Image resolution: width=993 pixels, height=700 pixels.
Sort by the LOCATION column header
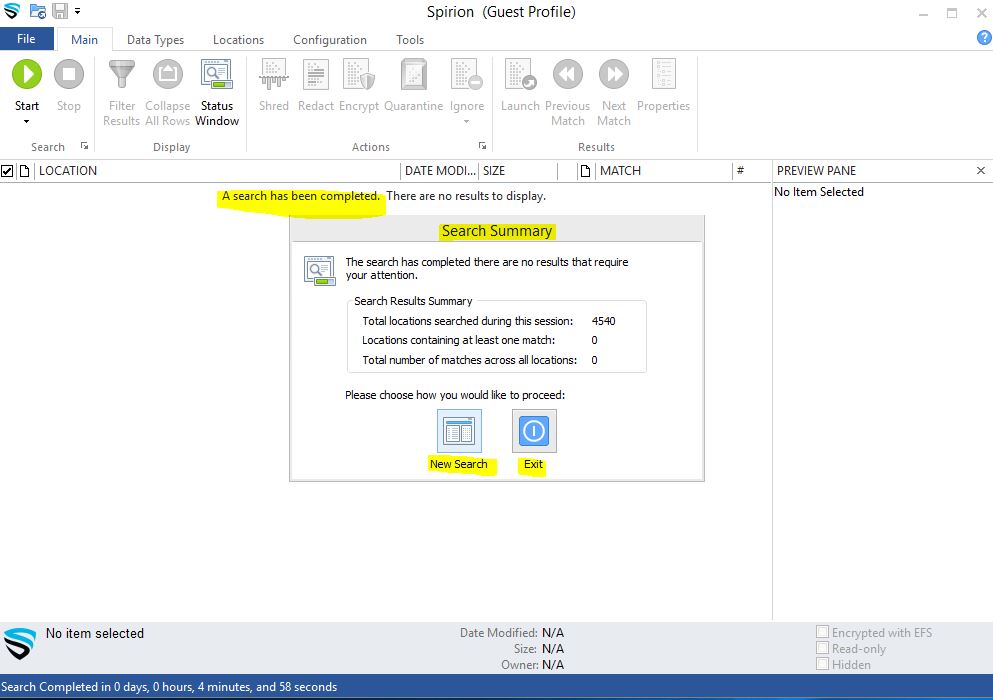68,171
